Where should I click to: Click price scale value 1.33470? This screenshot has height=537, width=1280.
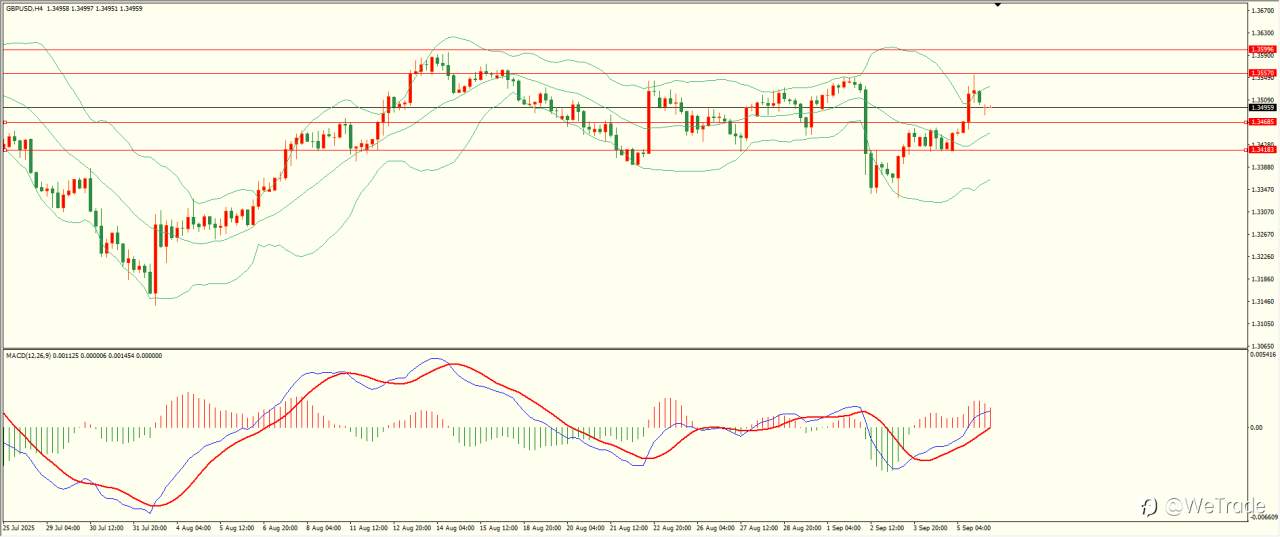(x=1261, y=190)
